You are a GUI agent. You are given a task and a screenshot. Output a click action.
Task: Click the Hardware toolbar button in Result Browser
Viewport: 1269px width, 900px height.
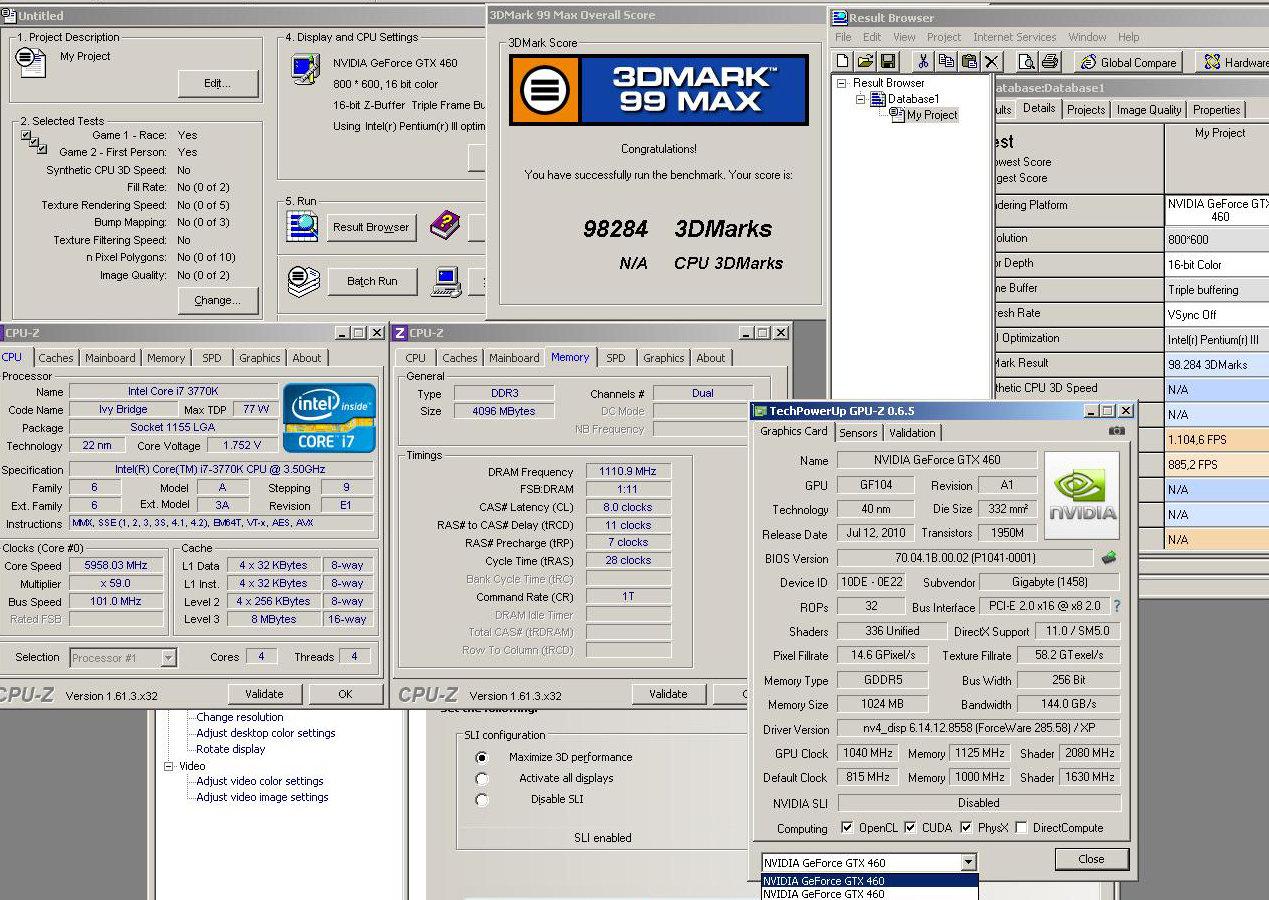point(1233,62)
